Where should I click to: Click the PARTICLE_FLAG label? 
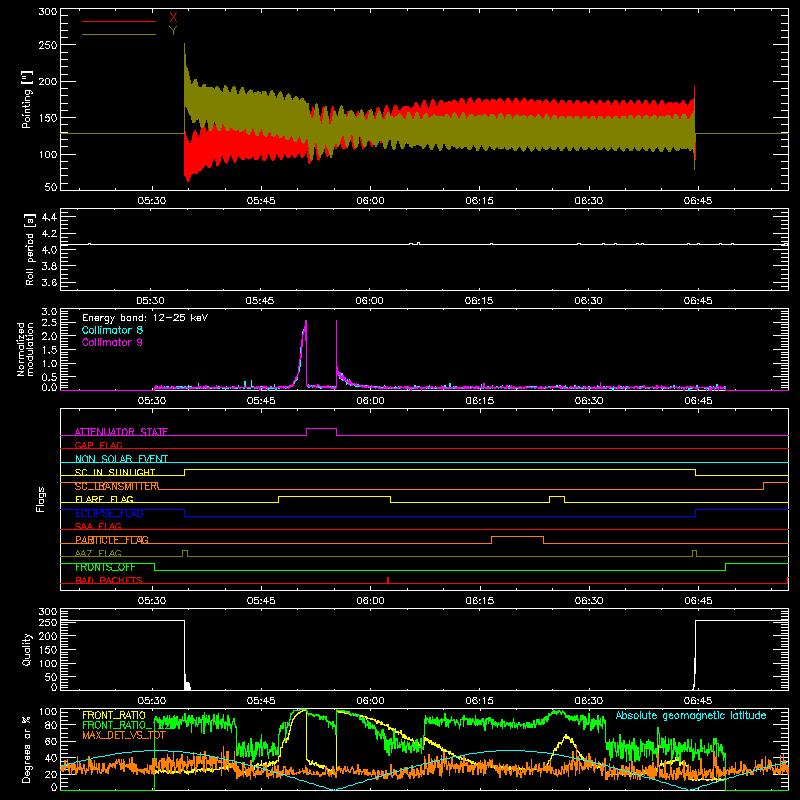point(112,540)
